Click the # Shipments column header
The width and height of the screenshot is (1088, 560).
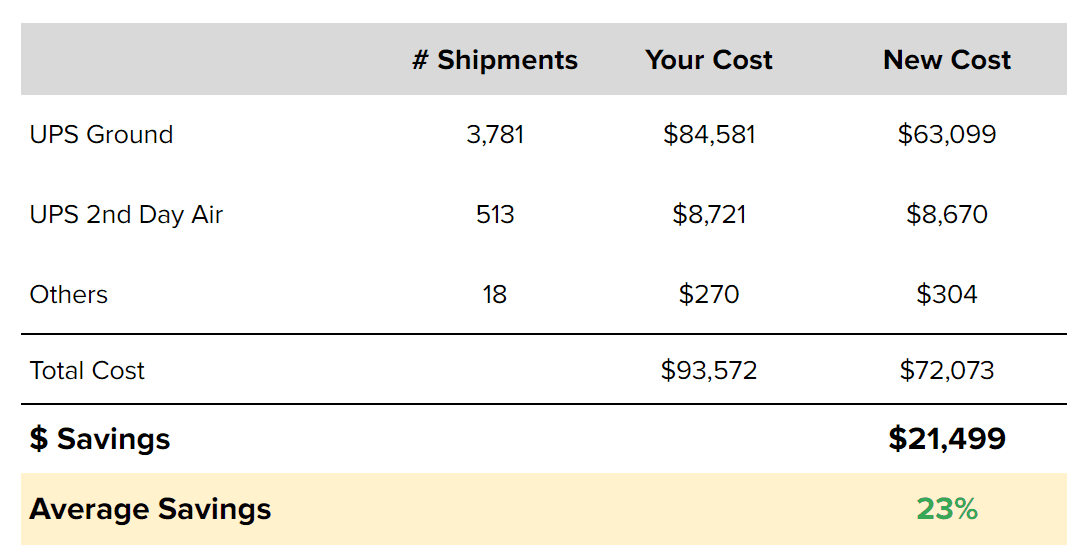tap(495, 60)
